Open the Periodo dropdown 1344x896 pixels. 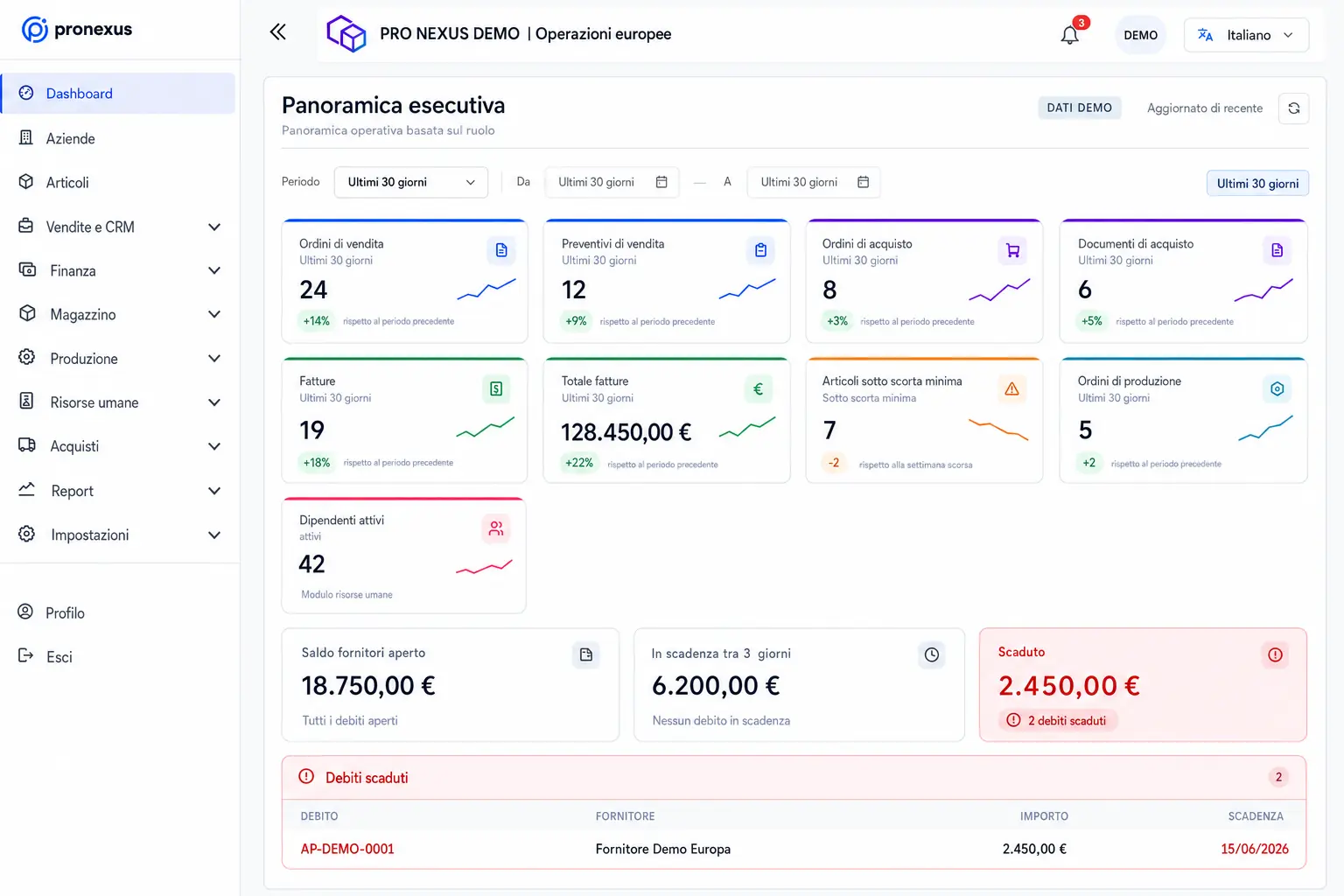411,182
